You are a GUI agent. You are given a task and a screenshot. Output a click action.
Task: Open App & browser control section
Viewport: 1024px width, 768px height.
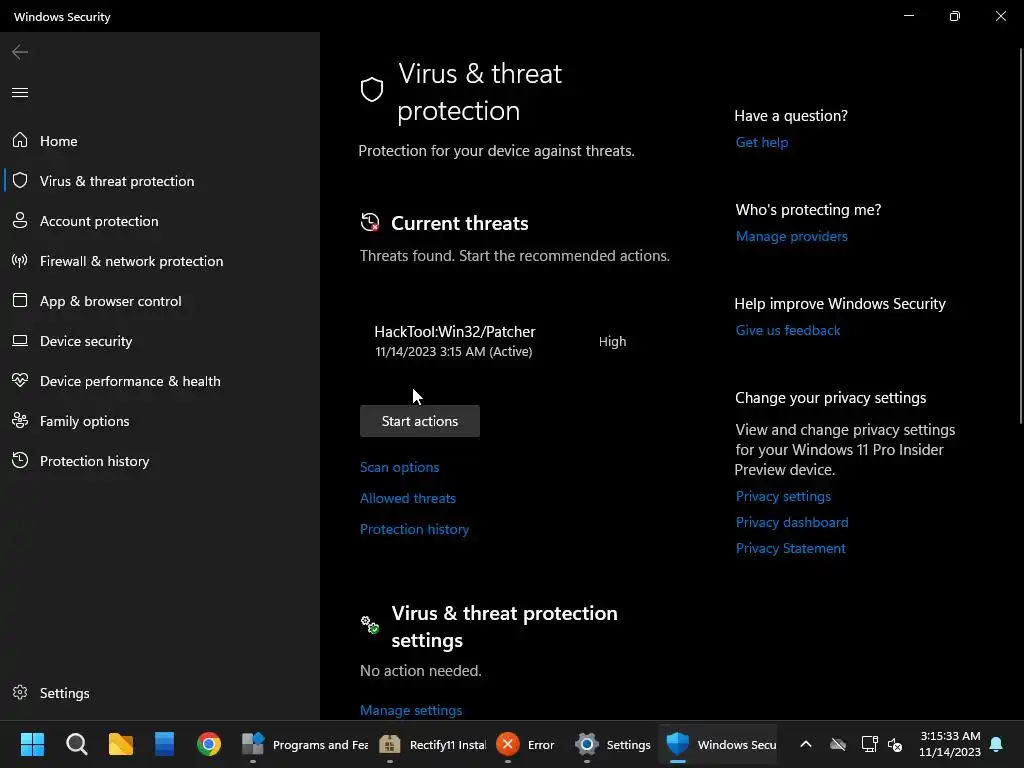click(x=160, y=301)
